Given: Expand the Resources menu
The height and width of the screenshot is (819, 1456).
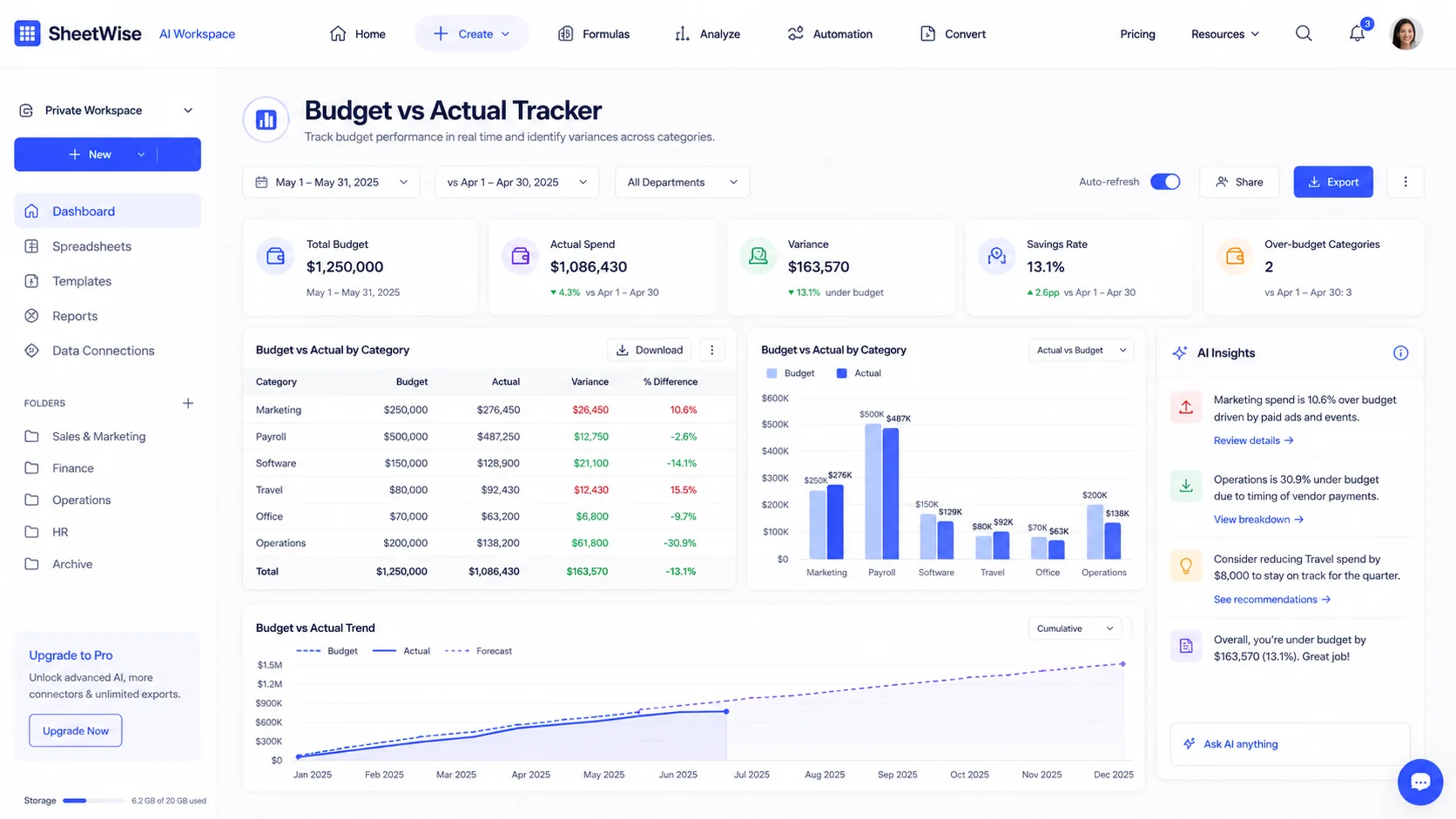Looking at the screenshot, I should click(1224, 34).
